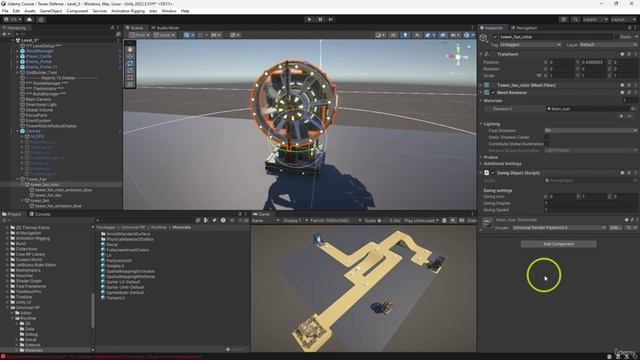Select Main Camera in the Hierarchy
The image size is (640, 360).
pos(38,99)
